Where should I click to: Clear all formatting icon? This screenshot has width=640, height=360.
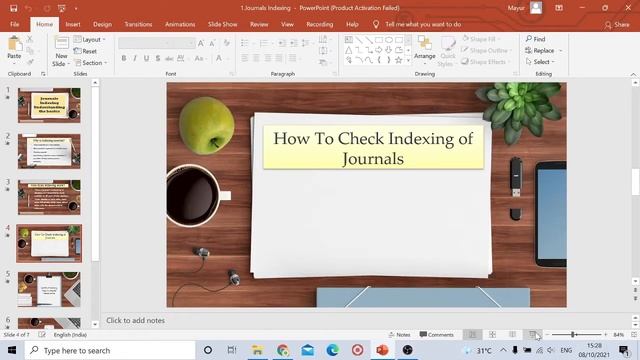[227, 43]
